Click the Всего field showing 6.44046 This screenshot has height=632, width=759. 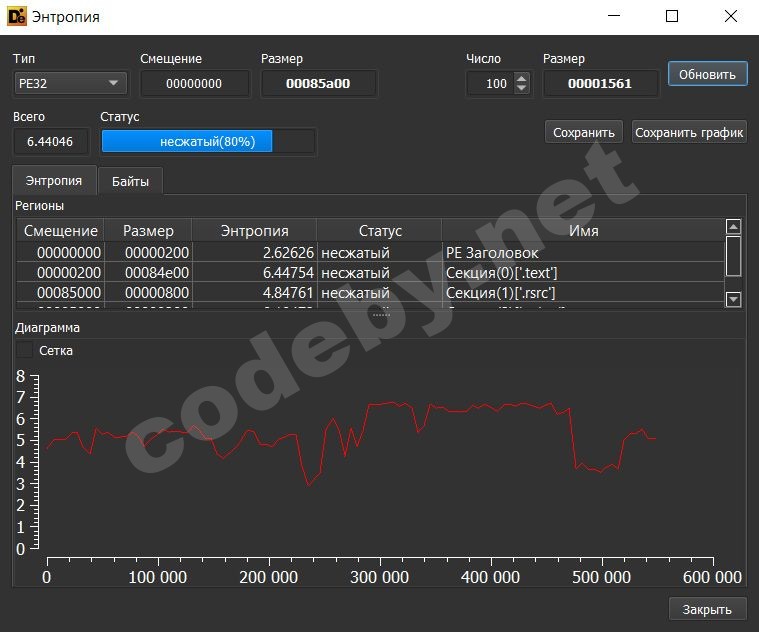coord(50,141)
